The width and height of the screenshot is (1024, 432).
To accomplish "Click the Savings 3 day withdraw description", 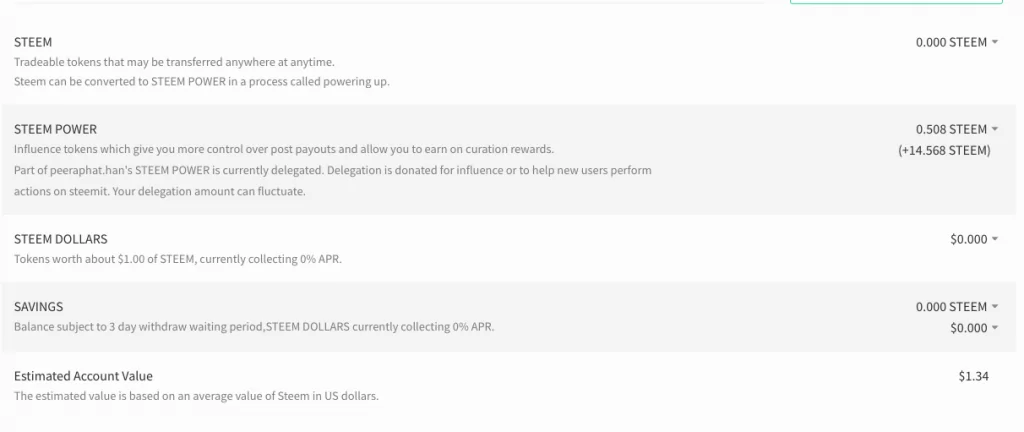I will click(x=254, y=327).
